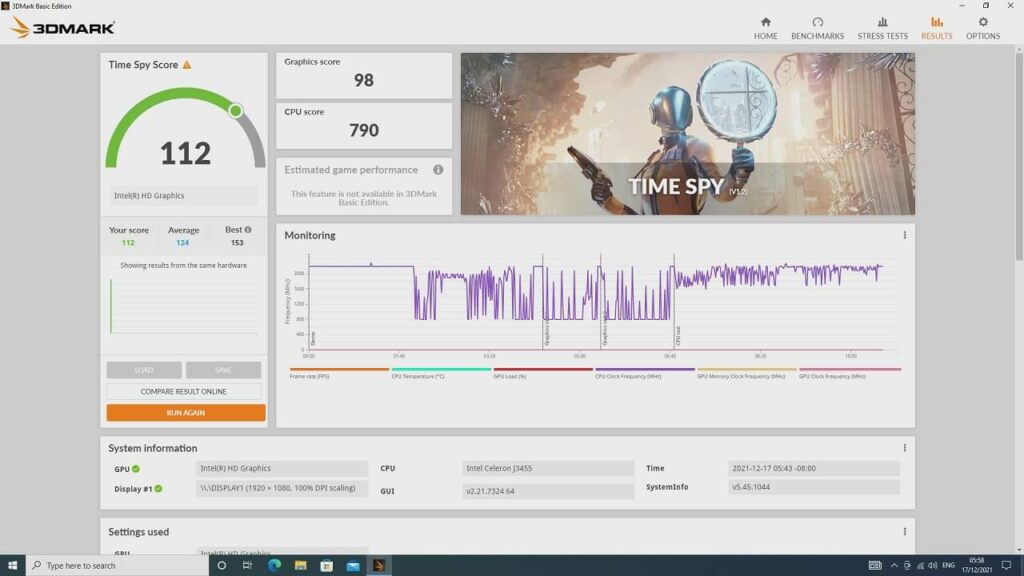Click the CPU score 790 value
This screenshot has width=1024, height=576.
pos(364,131)
